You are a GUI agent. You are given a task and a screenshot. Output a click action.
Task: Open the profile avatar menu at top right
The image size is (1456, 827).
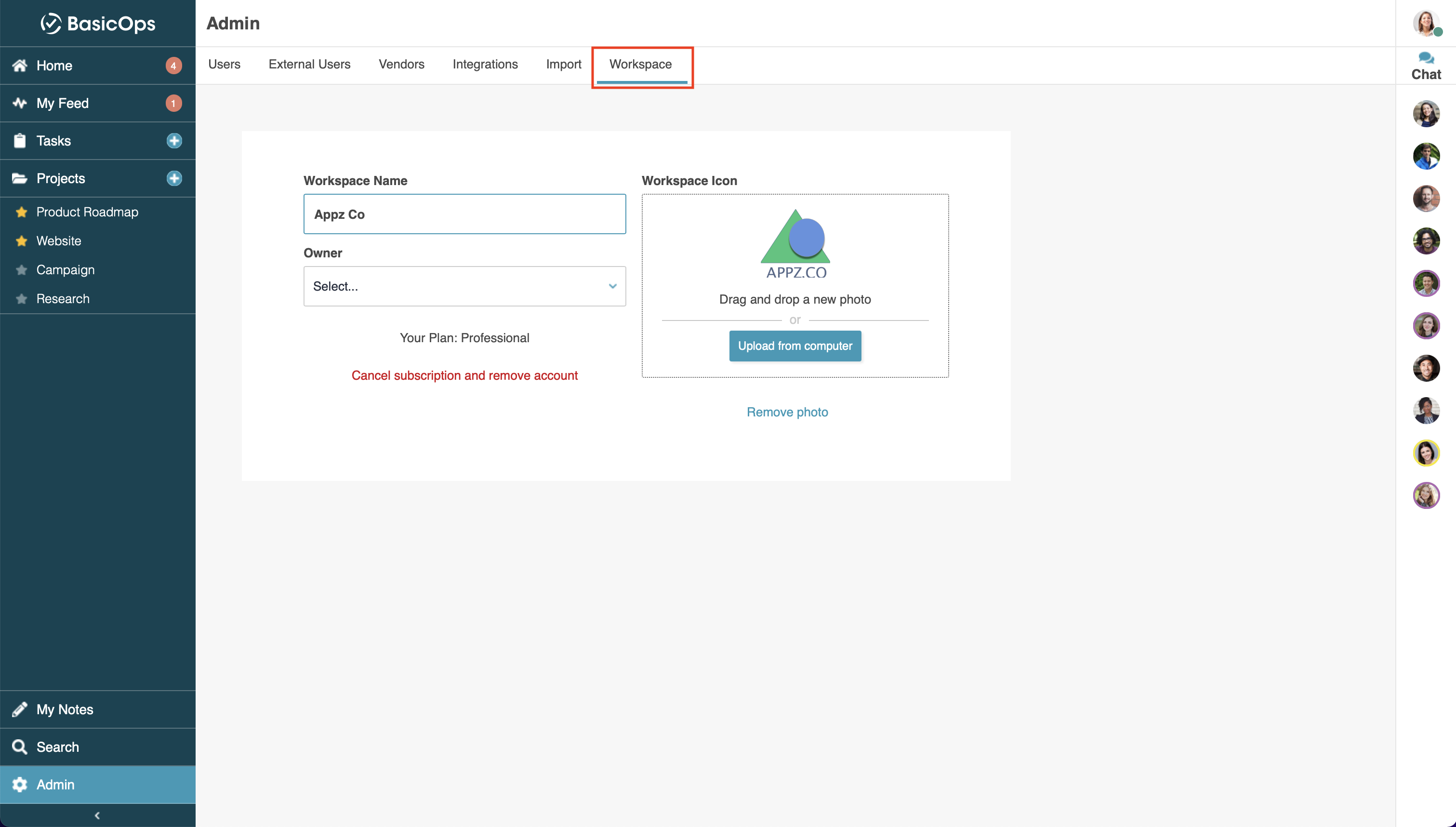pos(1425,23)
